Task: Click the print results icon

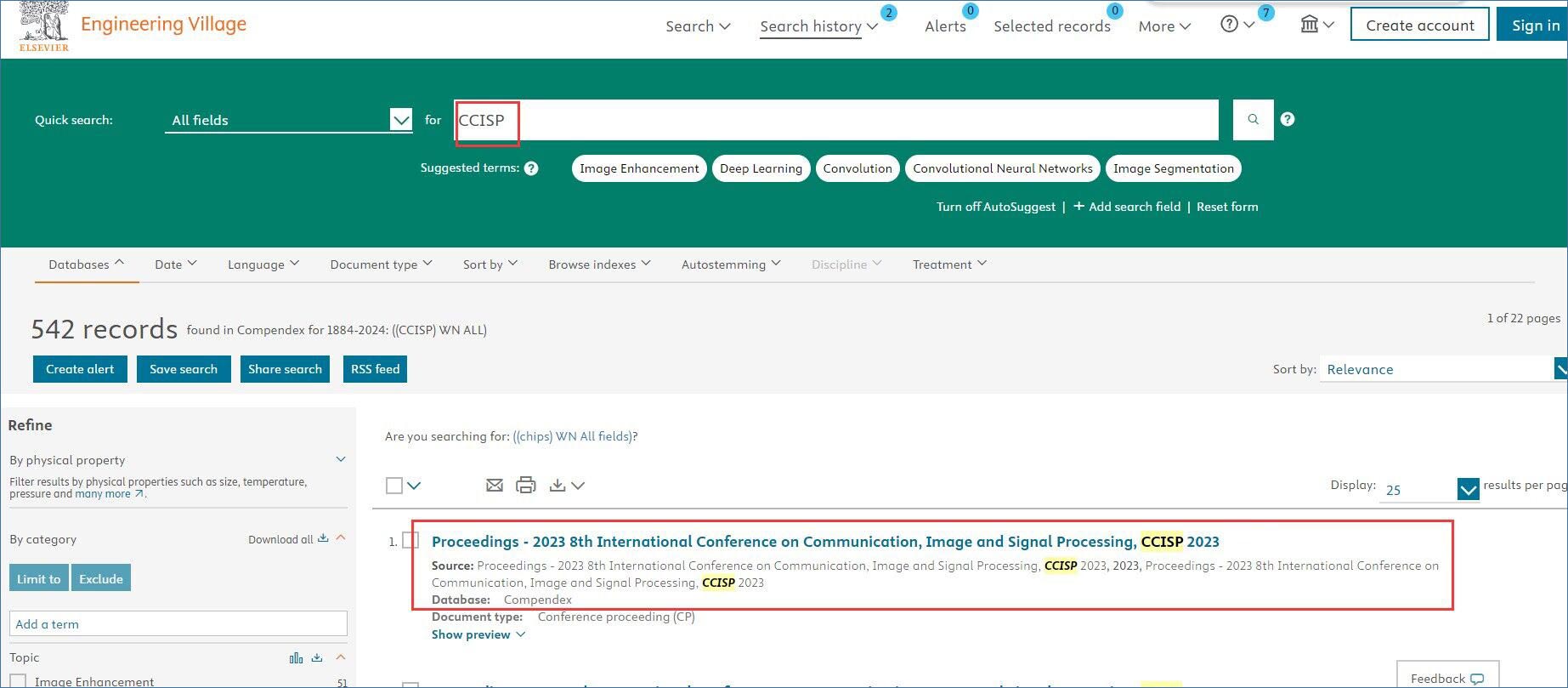Action: [526, 486]
